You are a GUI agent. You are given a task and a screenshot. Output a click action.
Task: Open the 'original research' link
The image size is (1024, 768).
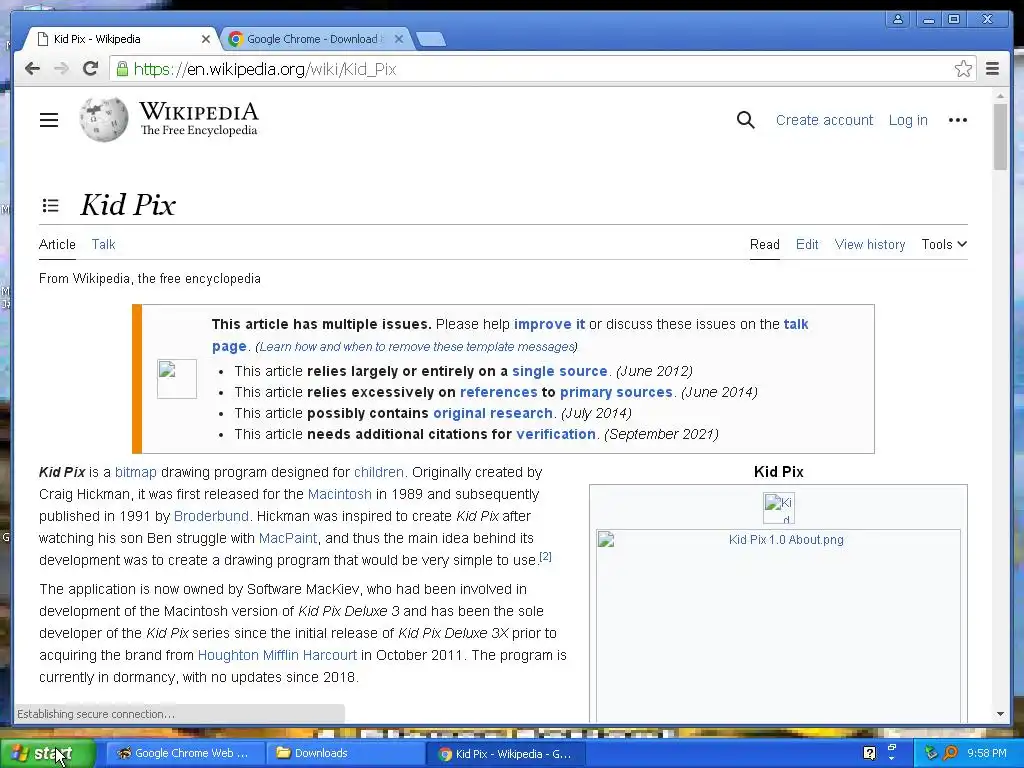[x=493, y=413]
